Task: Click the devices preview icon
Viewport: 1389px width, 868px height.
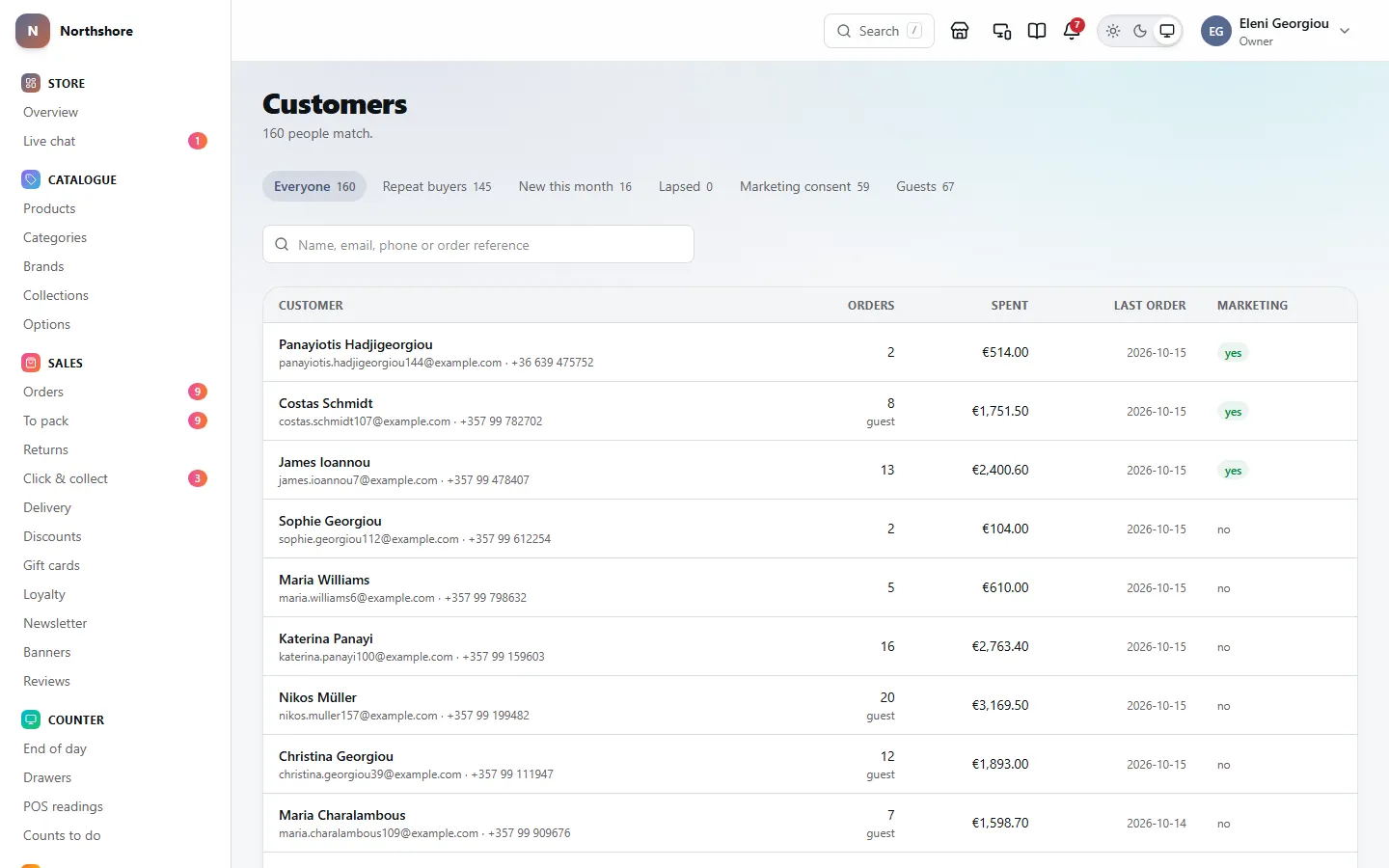Action: pos(1002,31)
